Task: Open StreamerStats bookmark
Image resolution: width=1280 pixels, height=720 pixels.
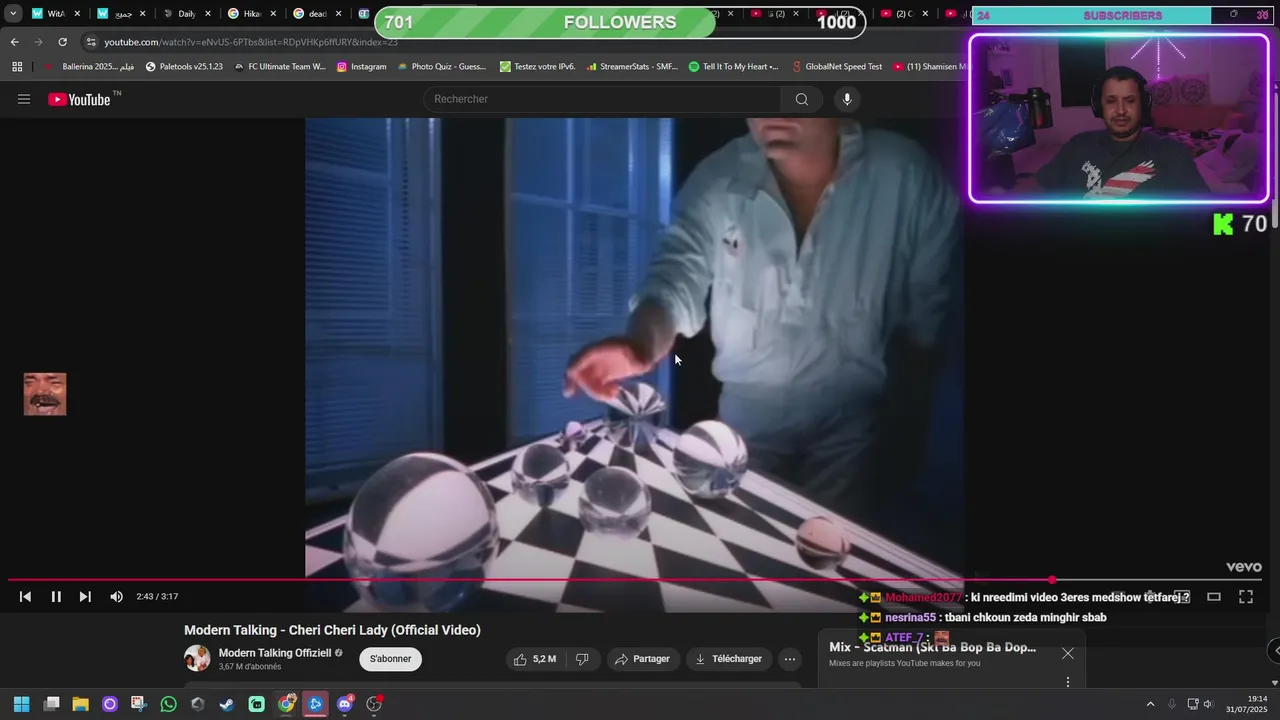Action: (632, 67)
